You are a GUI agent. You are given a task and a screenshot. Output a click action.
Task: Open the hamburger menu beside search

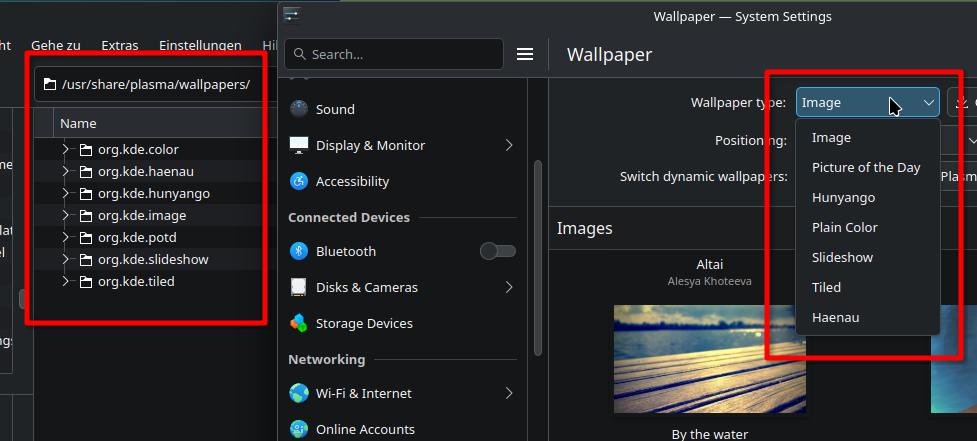click(x=525, y=54)
